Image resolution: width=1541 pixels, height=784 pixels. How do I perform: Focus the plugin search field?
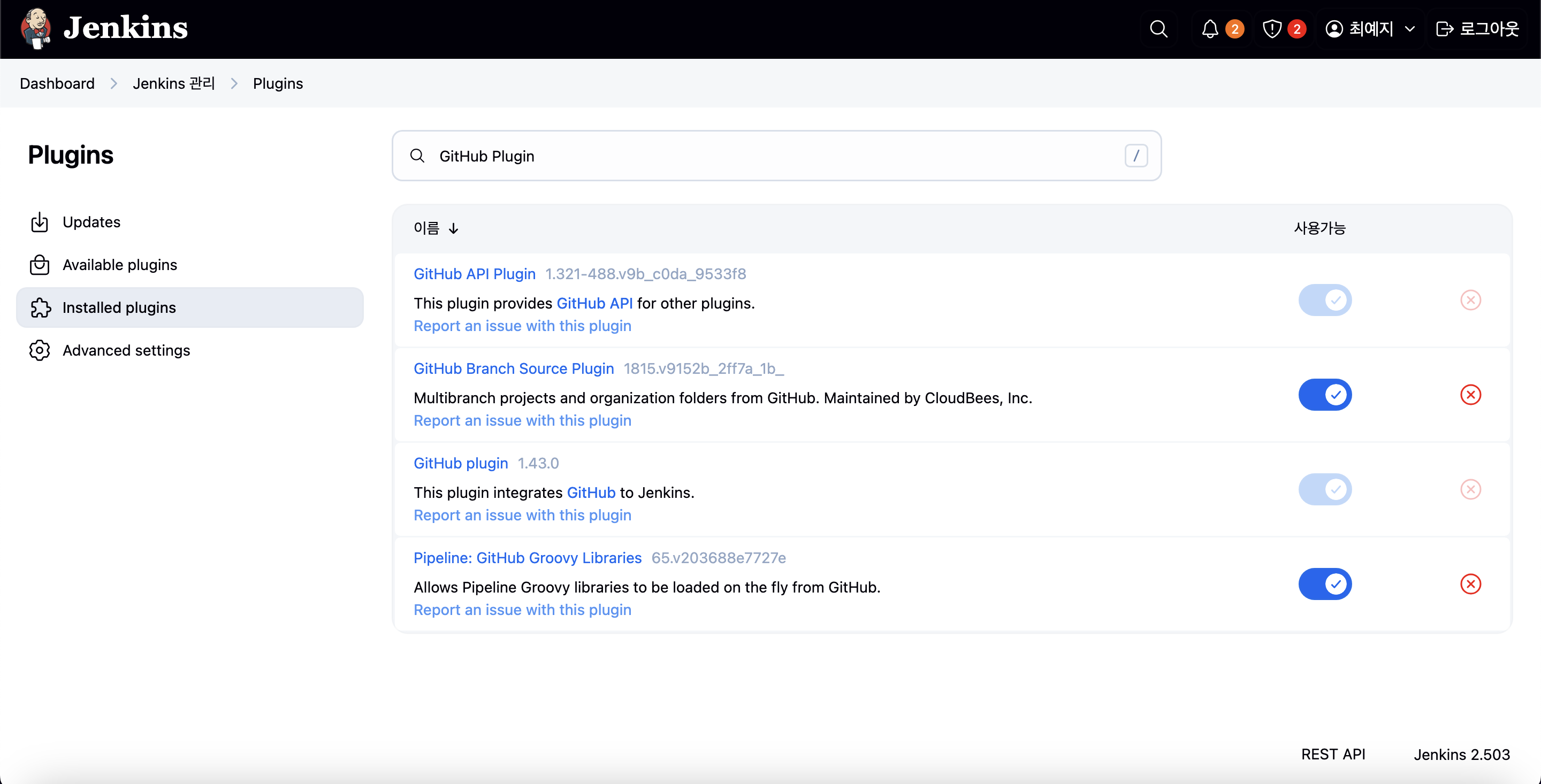click(x=776, y=156)
